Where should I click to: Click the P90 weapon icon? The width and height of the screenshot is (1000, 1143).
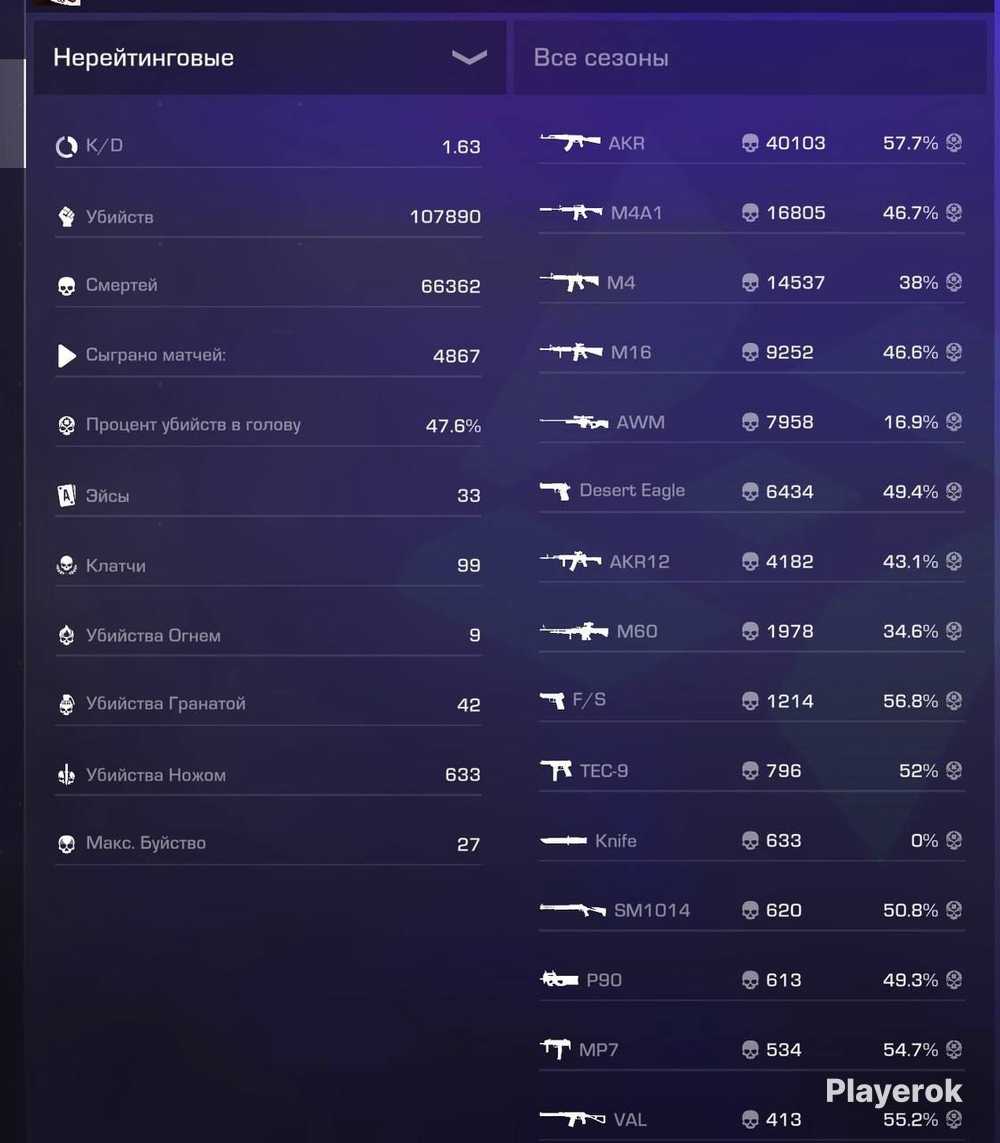tap(559, 979)
